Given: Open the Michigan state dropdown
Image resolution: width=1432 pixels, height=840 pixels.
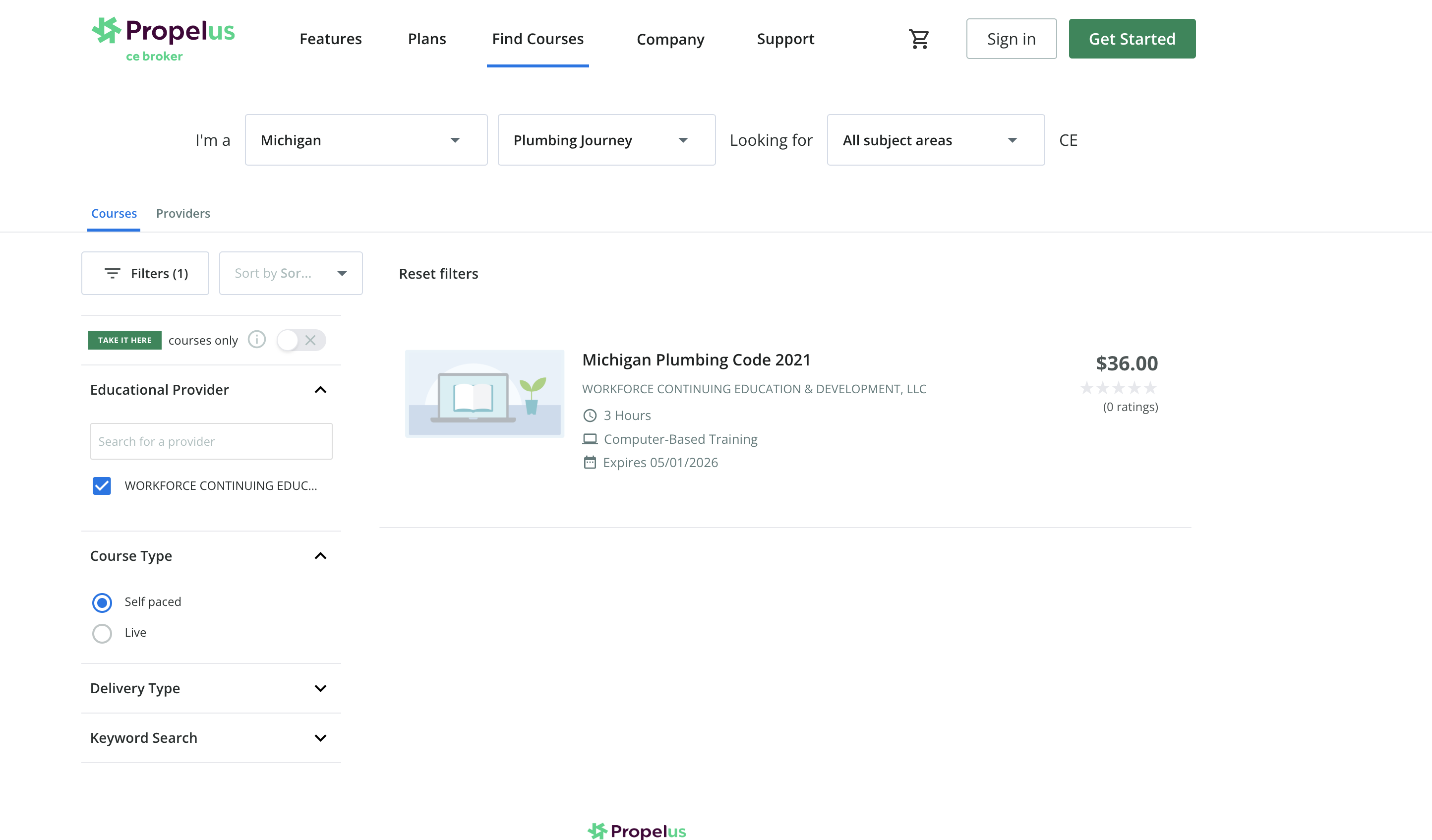Looking at the screenshot, I should (x=365, y=140).
